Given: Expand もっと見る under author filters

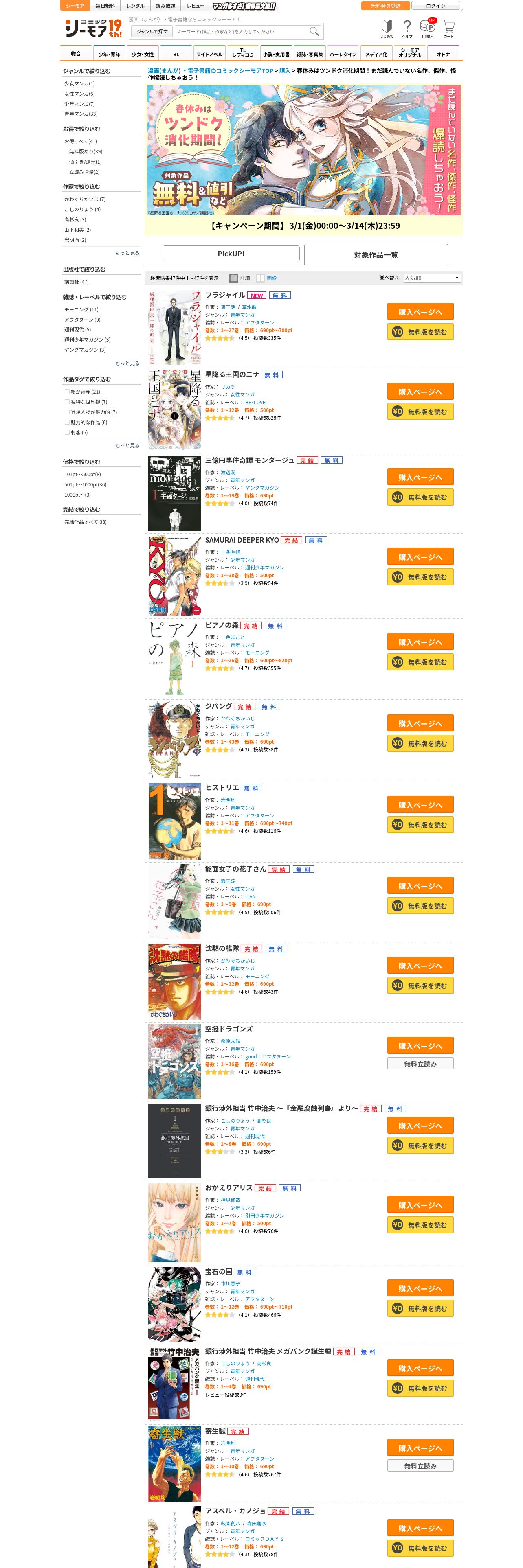Looking at the screenshot, I should click(x=127, y=253).
